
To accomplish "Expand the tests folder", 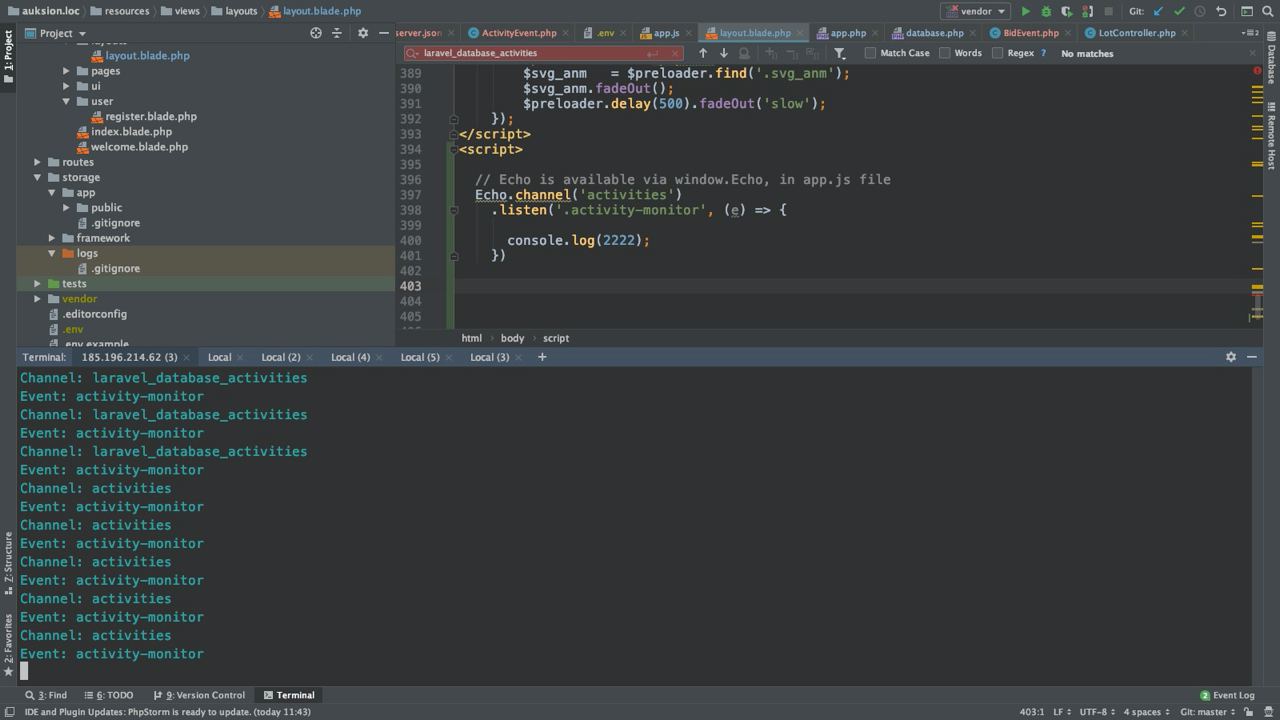I will (x=38, y=284).
